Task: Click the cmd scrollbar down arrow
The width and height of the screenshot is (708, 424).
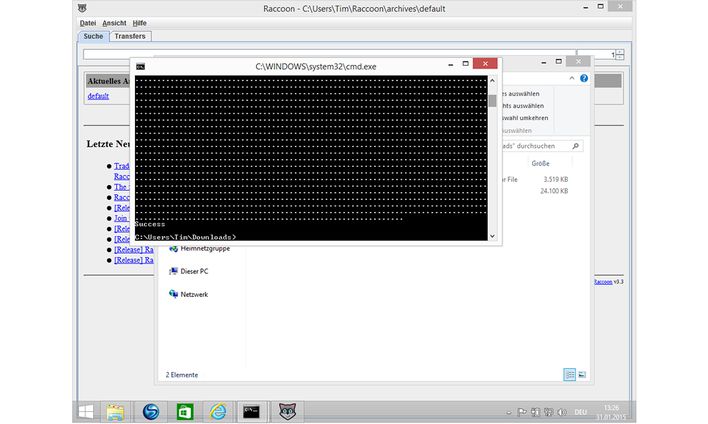Action: (x=492, y=236)
